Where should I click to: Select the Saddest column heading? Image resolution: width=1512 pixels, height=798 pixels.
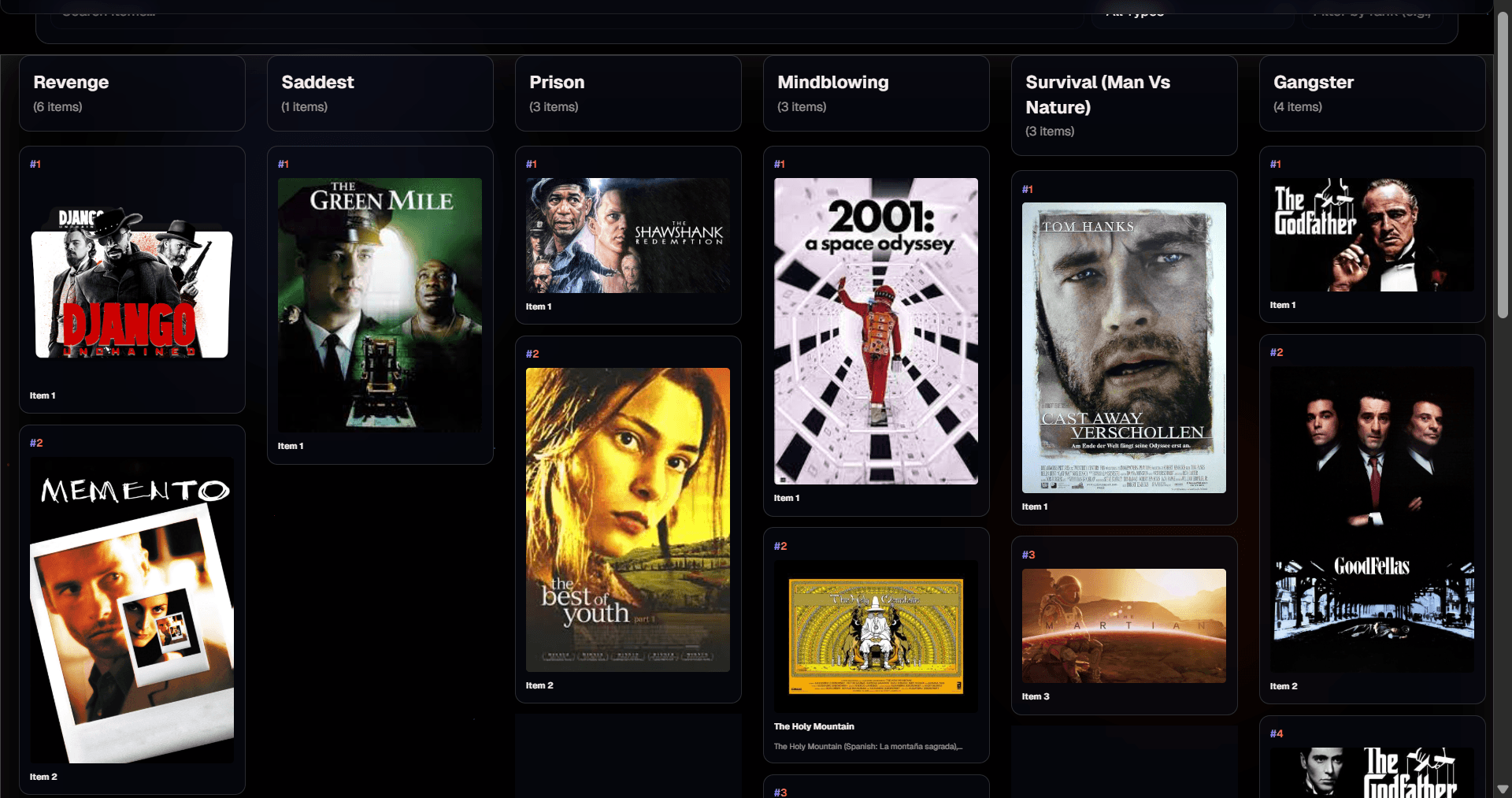coord(317,82)
